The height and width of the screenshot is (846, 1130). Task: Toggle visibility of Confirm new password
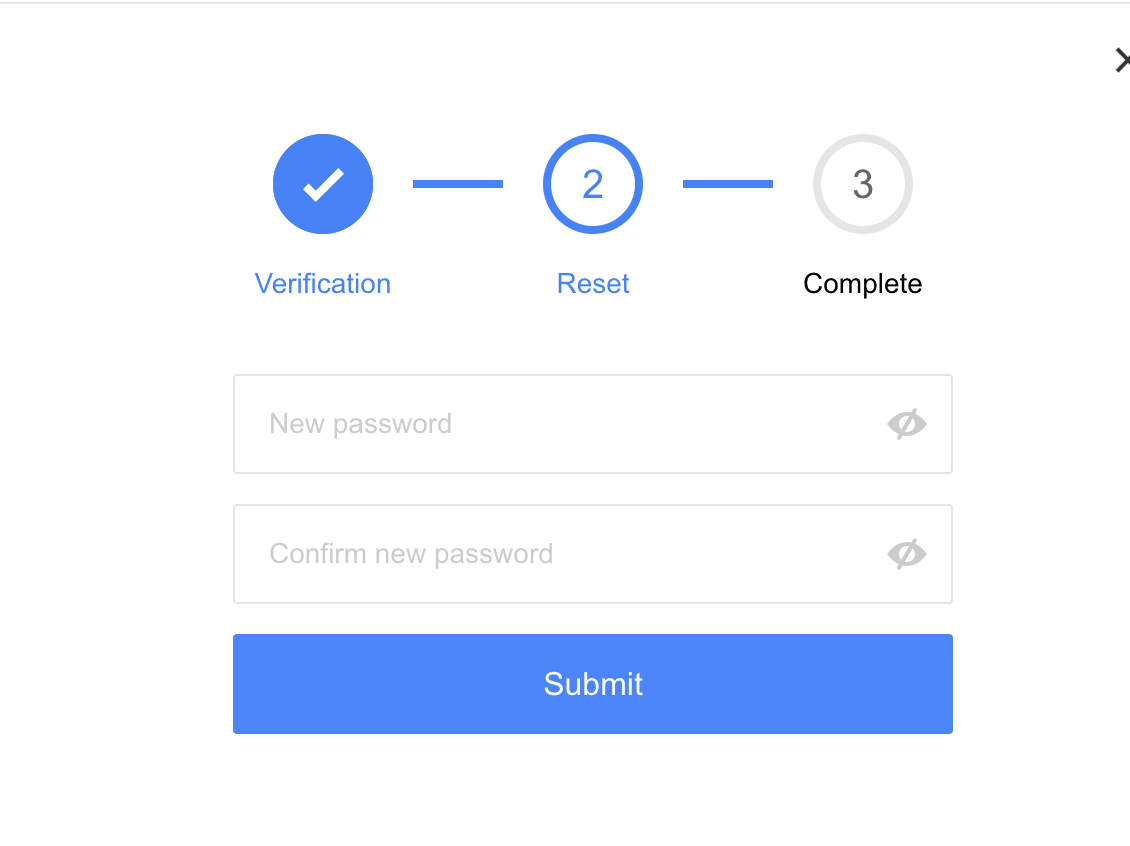coord(907,553)
